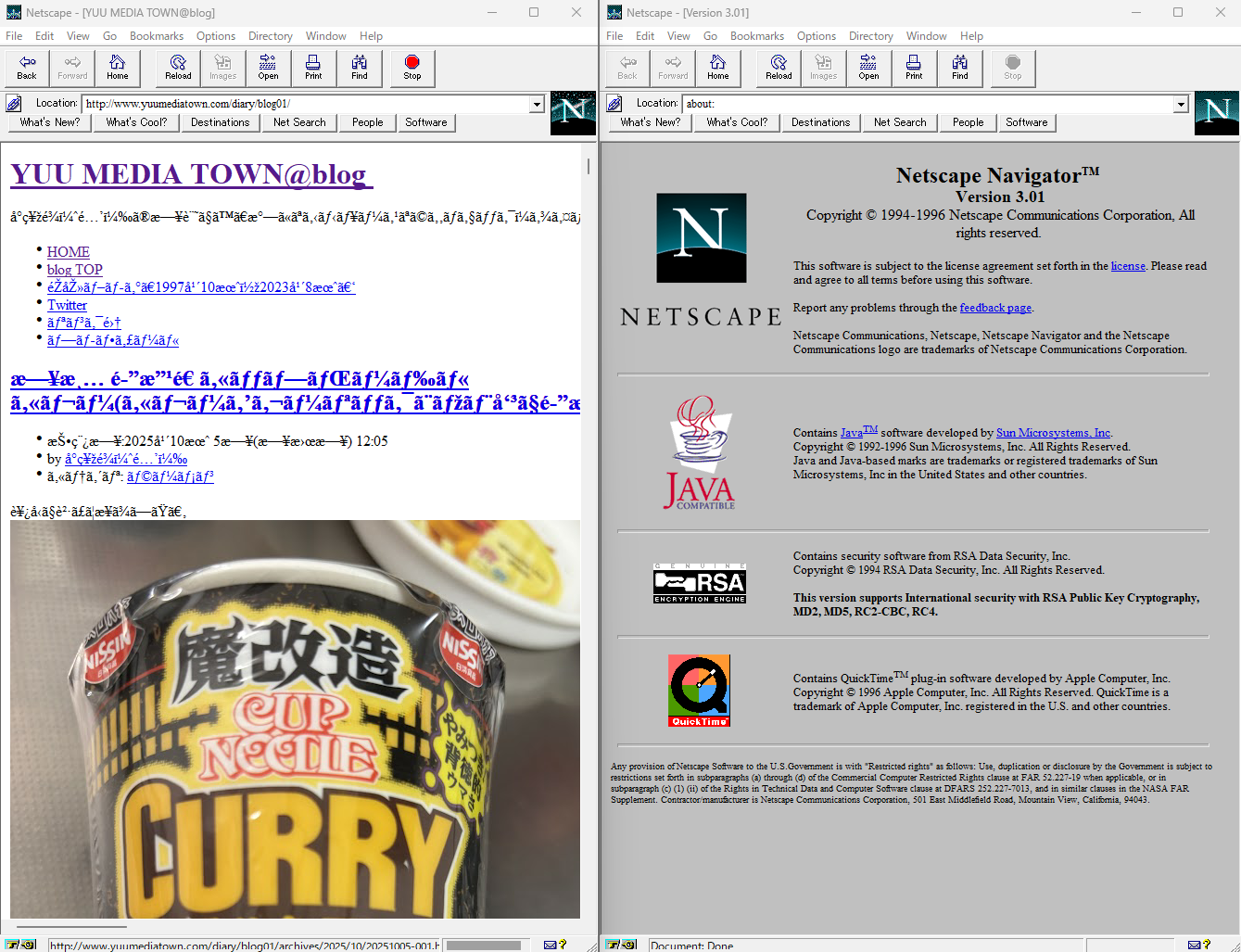Load images with the Images toolbar icon

(x=222, y=67)
